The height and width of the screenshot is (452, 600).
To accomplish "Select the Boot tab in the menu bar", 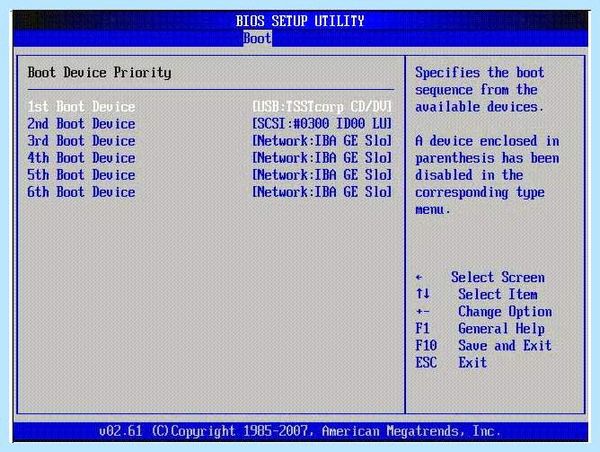I will pos(257,38).
